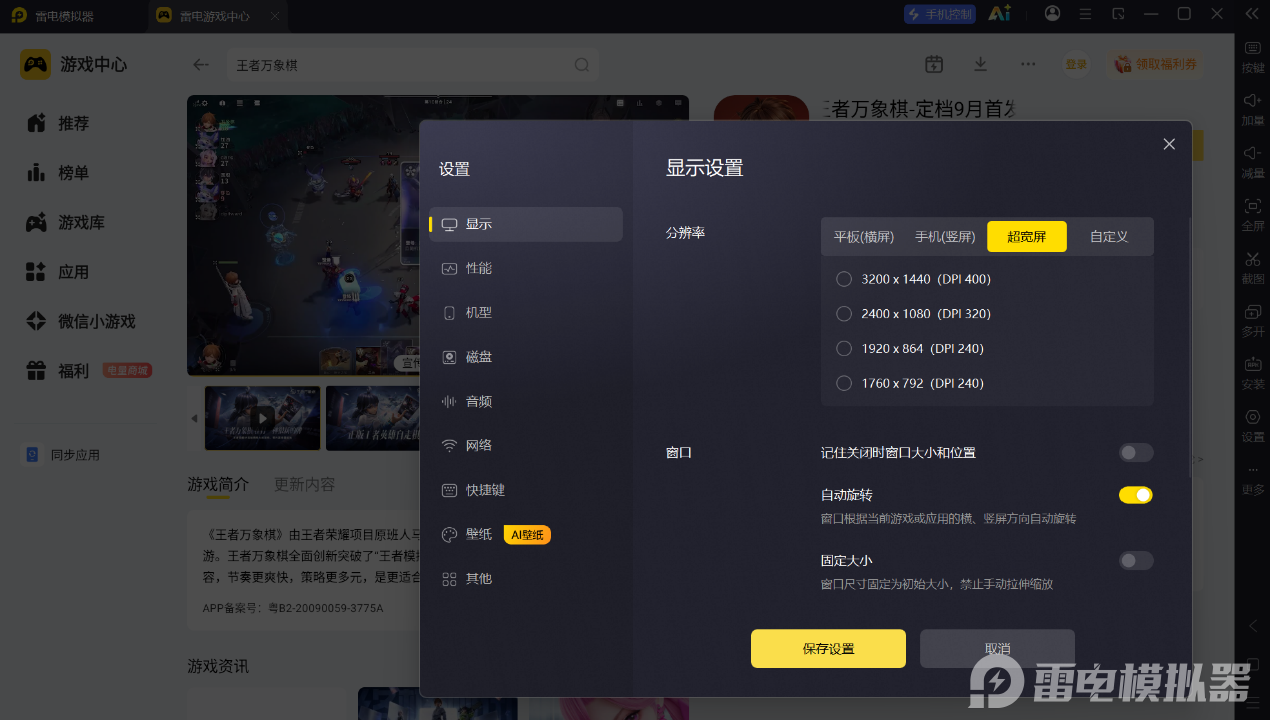The image size is (1270, 720).
Task: Open the user account icon
Action: [1052, 14]
